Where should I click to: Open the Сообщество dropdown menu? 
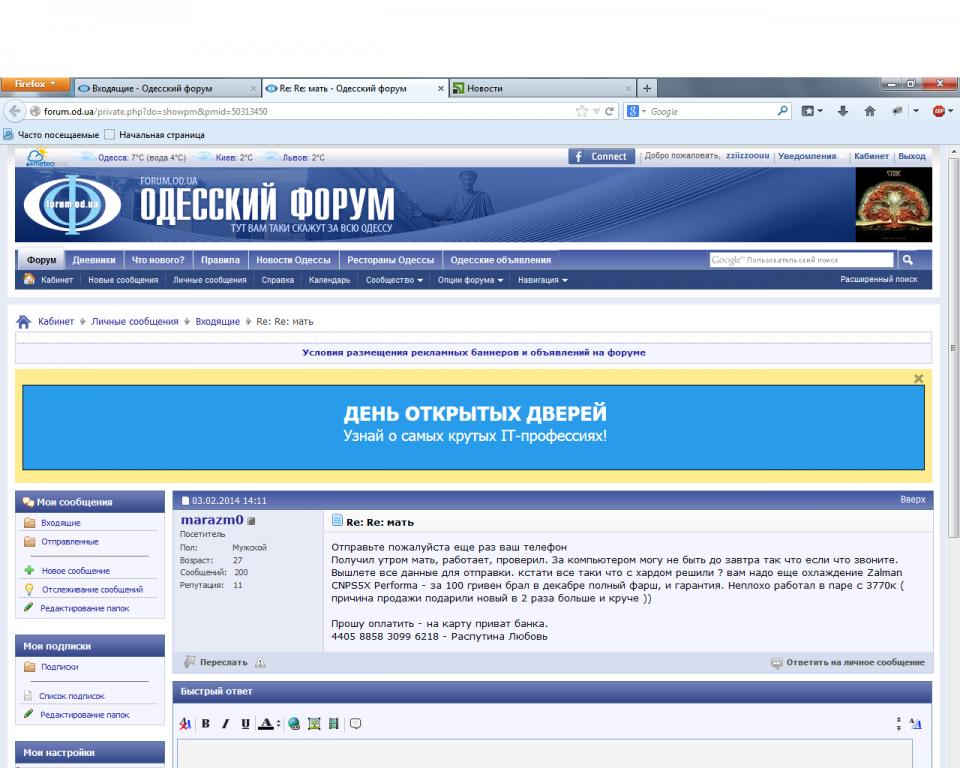pos(394,280)
